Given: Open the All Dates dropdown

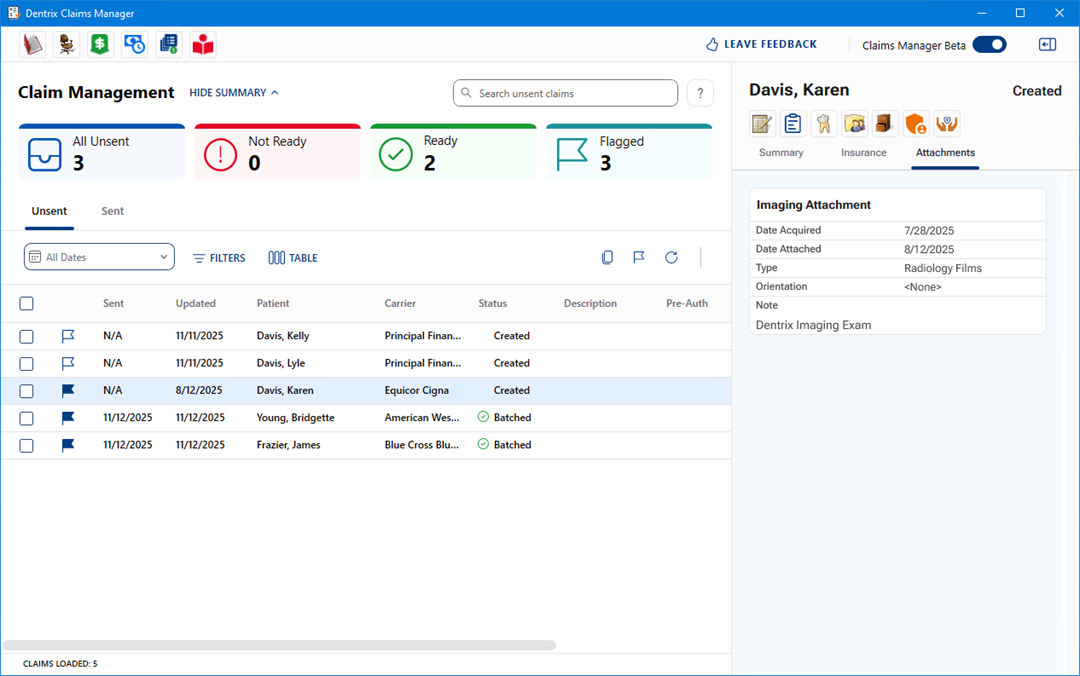Looking at the screenshot, I should pyautogui.click(x=99, y=257).
